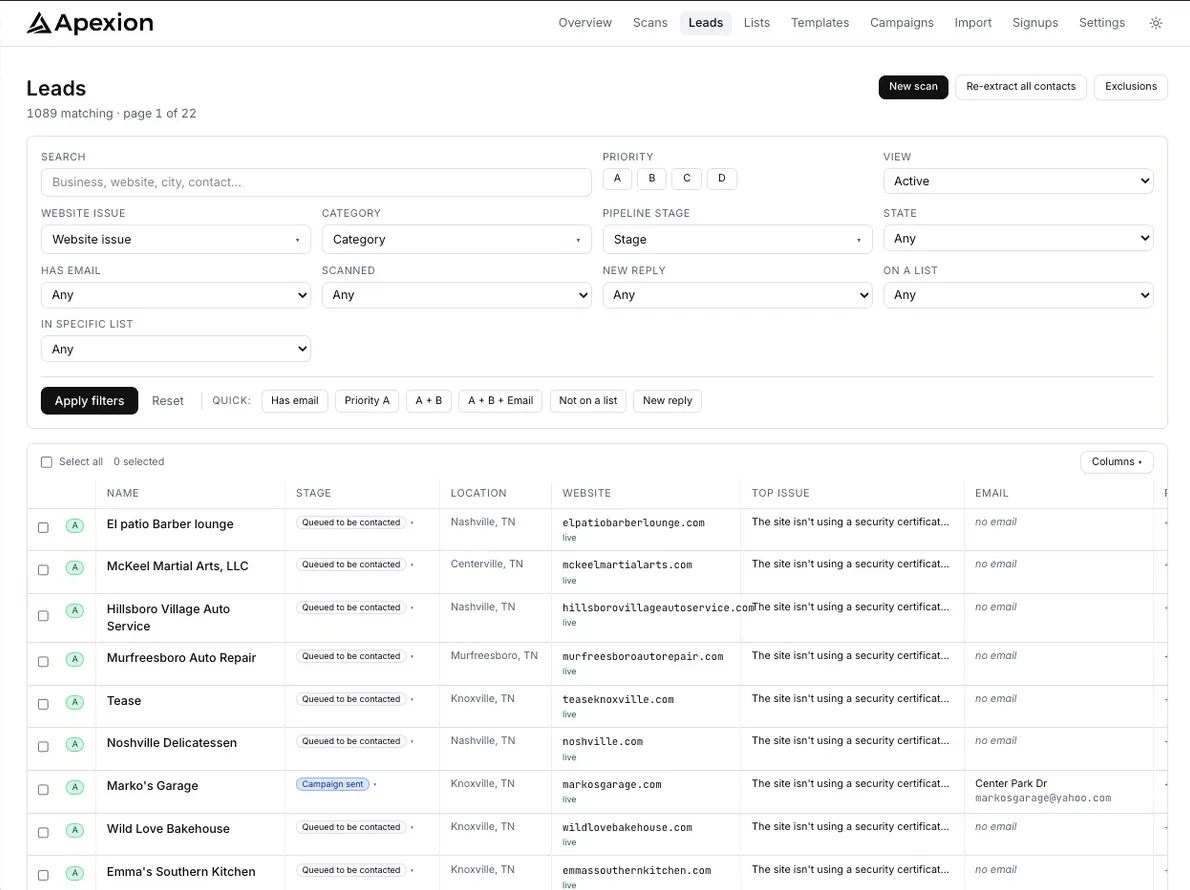Viewport: 1190px width, 890px height.
Task: Apply the Not on a list quick filter
Action: click(x=588, y=401)
